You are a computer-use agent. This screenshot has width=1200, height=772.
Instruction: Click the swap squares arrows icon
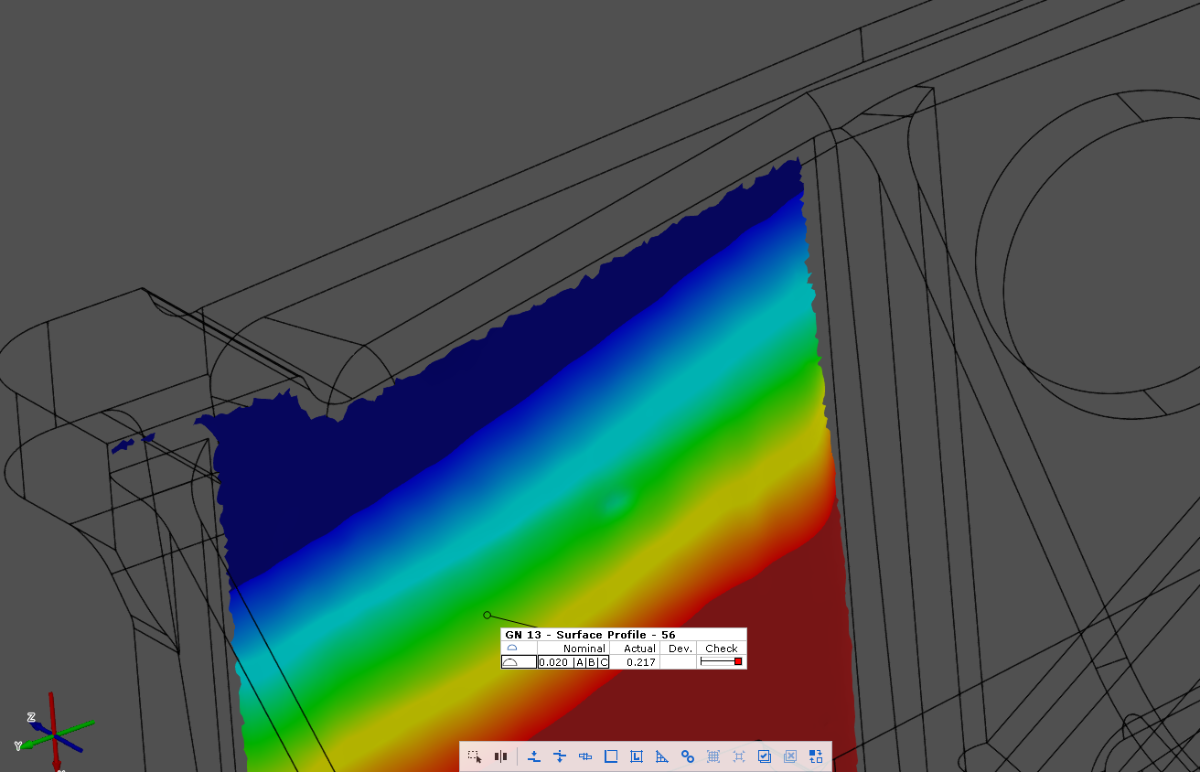click(816, 757)
